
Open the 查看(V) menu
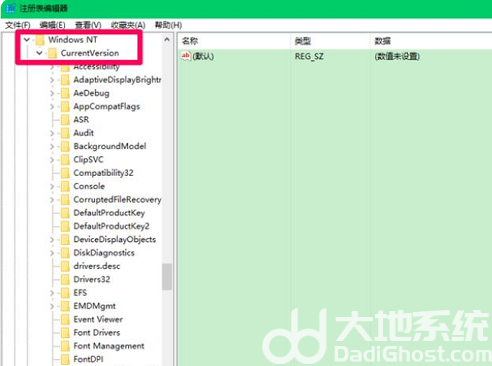point(88,25)
